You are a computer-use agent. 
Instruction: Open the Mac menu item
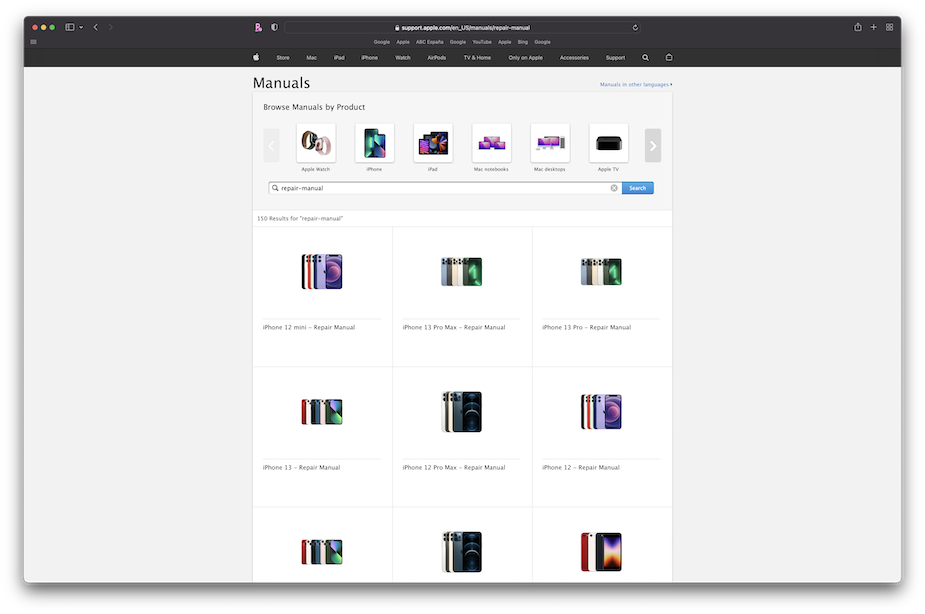tap(311, 58)
